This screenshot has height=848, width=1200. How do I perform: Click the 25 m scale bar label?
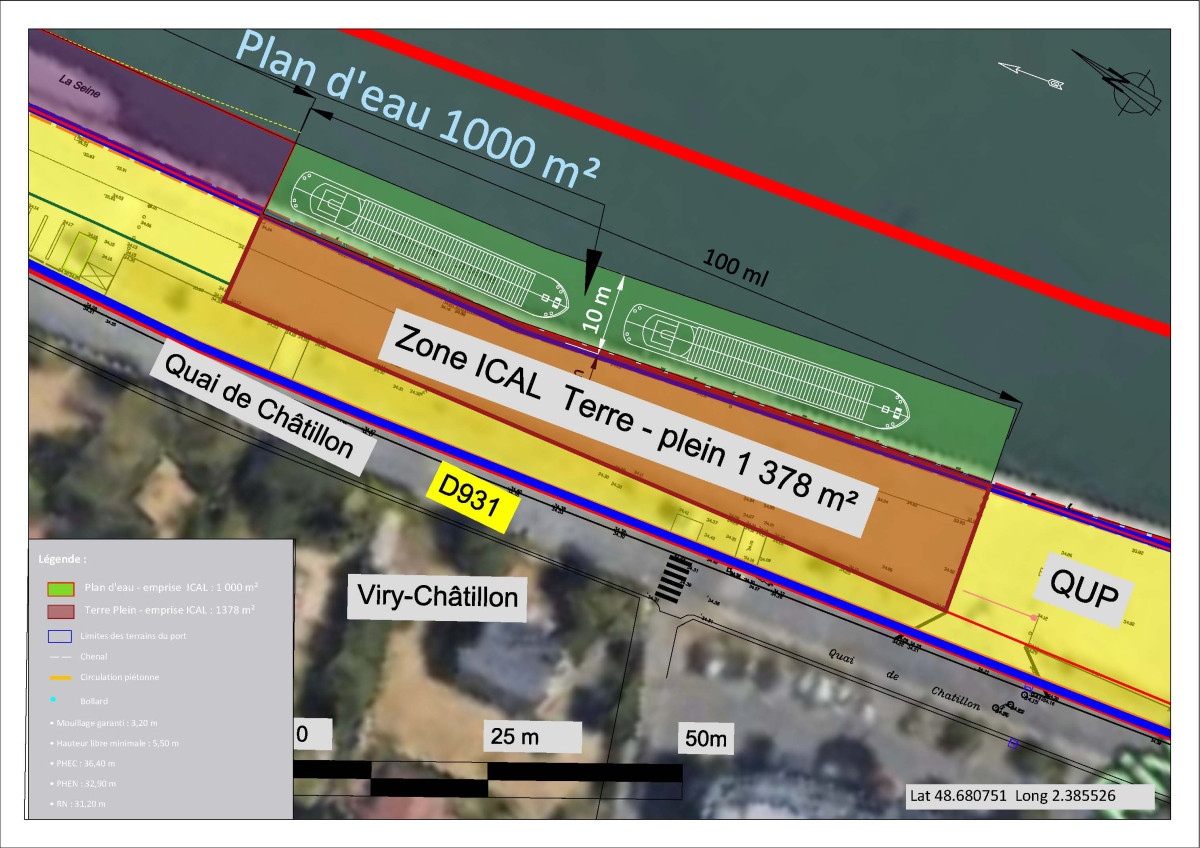point(532,738)
